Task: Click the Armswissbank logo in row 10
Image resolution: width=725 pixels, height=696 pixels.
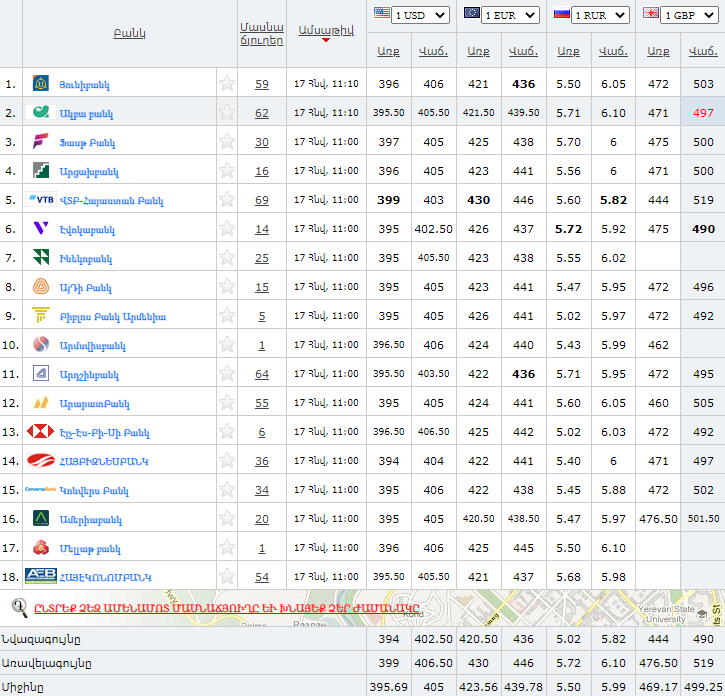Action: click(x=41, y=344)
